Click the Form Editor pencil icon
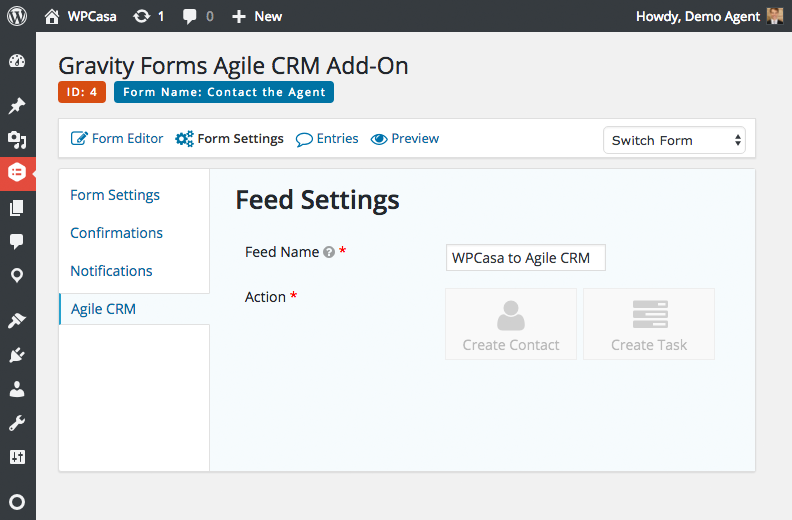This screenshot has height=520, width=792. click(79, 138)
